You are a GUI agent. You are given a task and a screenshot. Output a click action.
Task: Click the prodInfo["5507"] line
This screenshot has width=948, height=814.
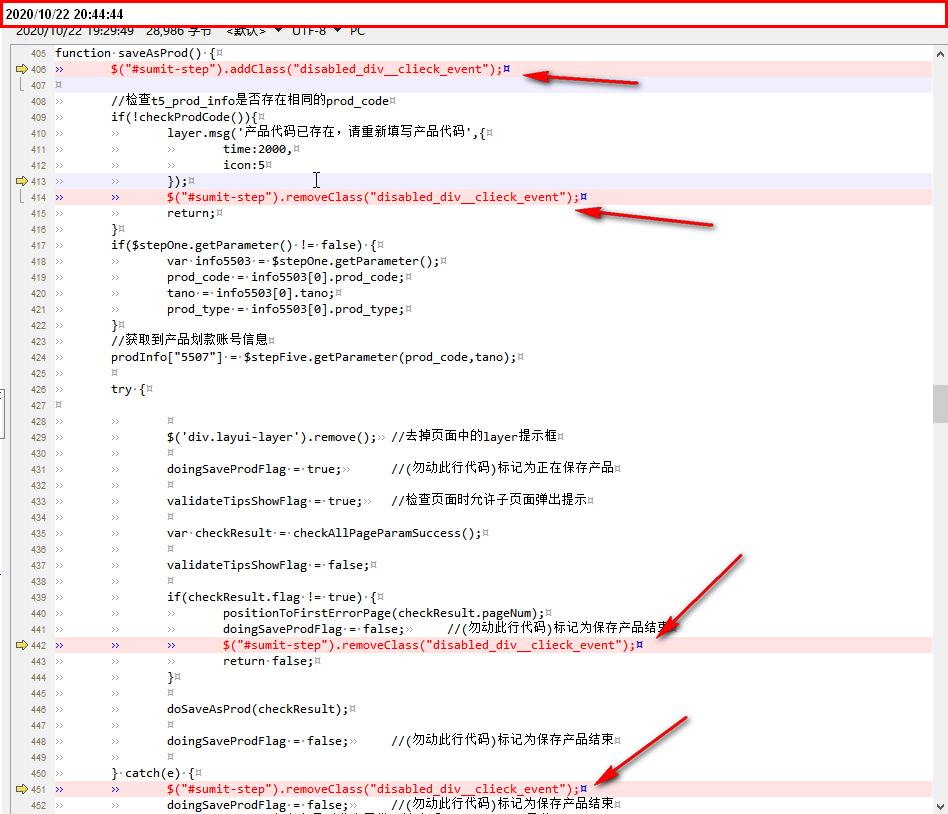tap(317, 357)
